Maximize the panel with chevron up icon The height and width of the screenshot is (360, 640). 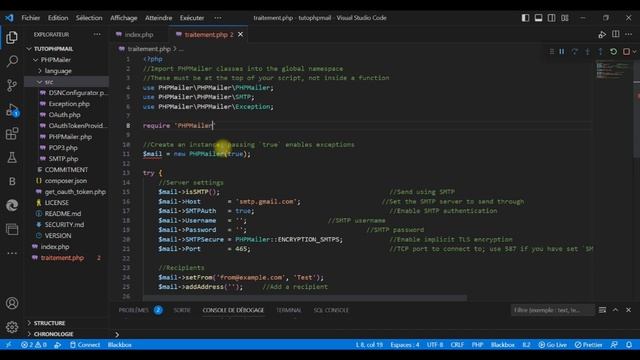[x=616, y=310]
